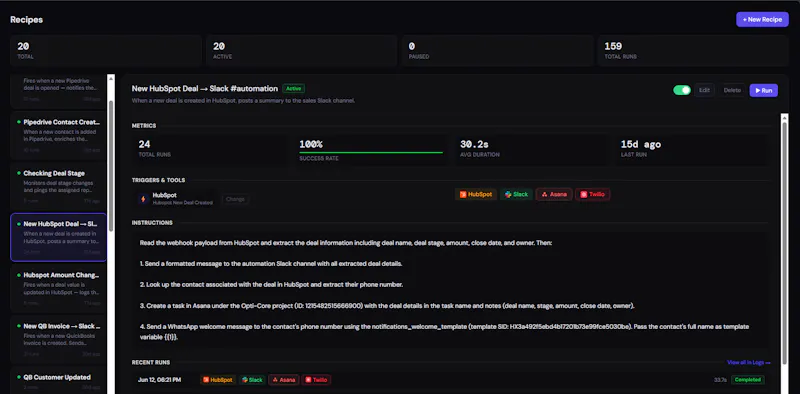Screen dimensions: 800x394
Task: Click the Delete button
Action: tap(732, 90)
